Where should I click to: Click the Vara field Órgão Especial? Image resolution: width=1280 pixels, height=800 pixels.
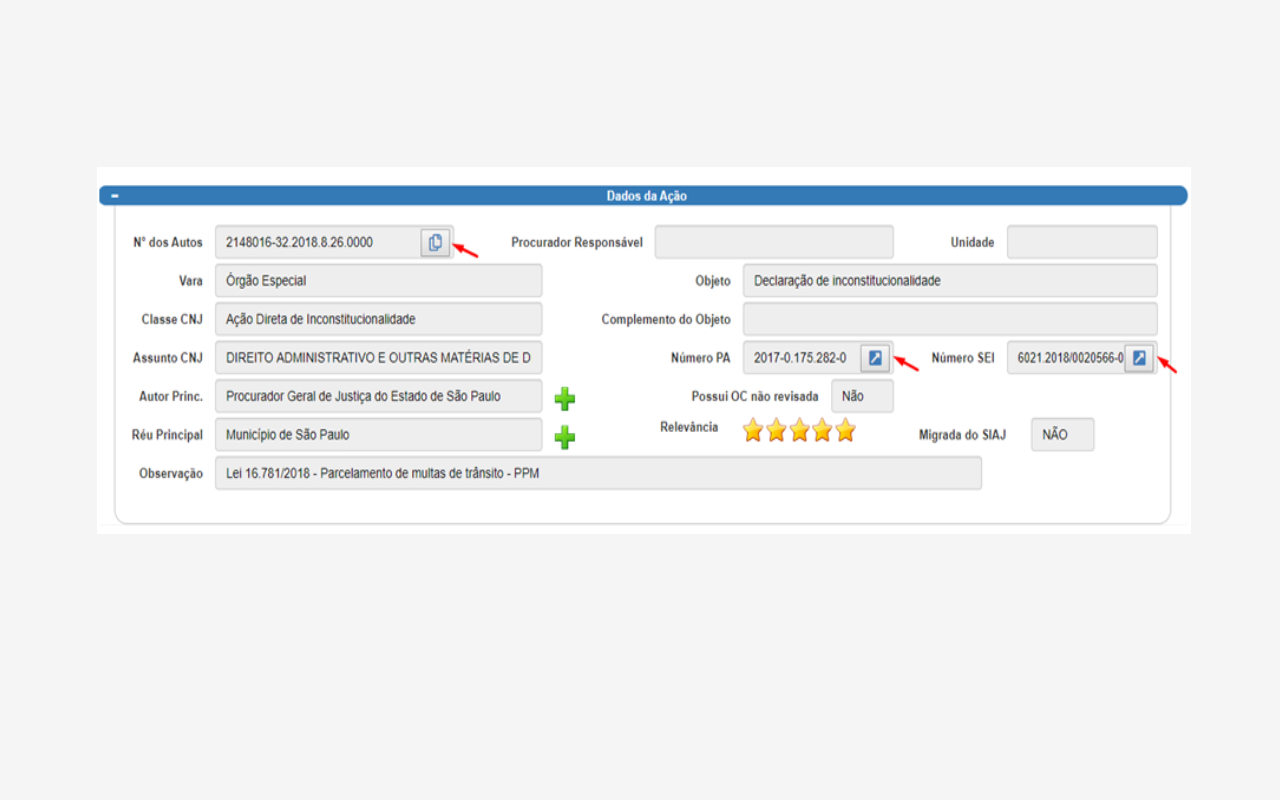pos(378,281)
